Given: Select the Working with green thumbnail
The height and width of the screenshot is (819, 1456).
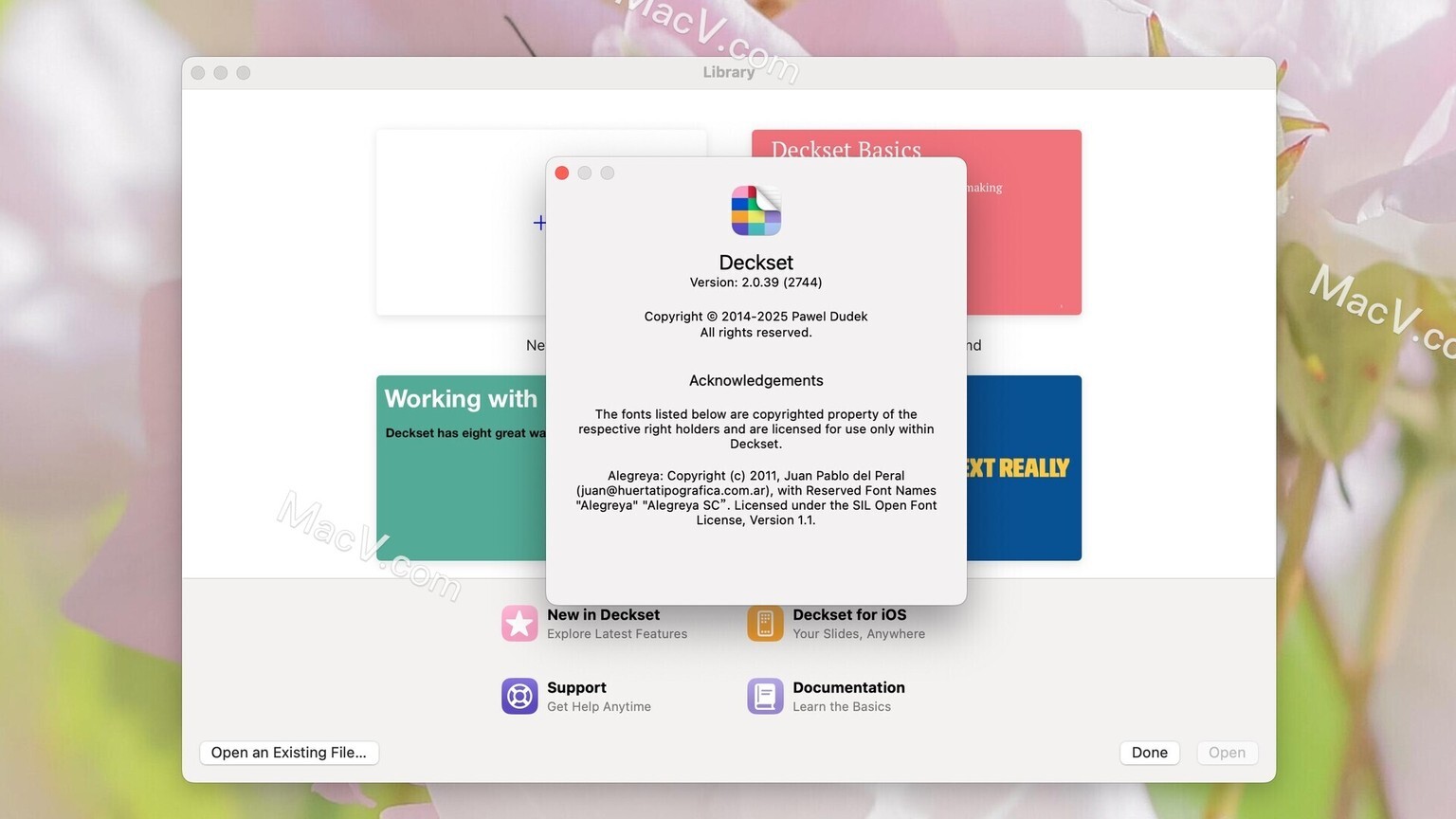Looking at the screenshot, I should 462,468.
